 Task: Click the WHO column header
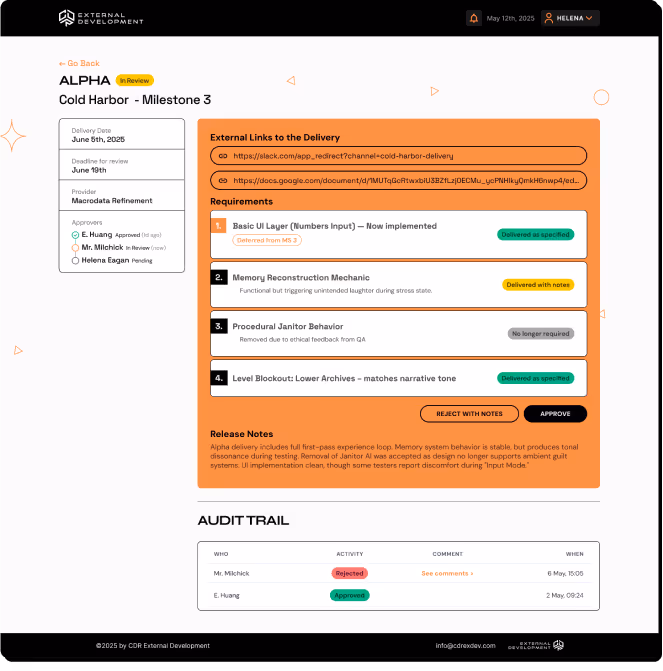(221, 554)
